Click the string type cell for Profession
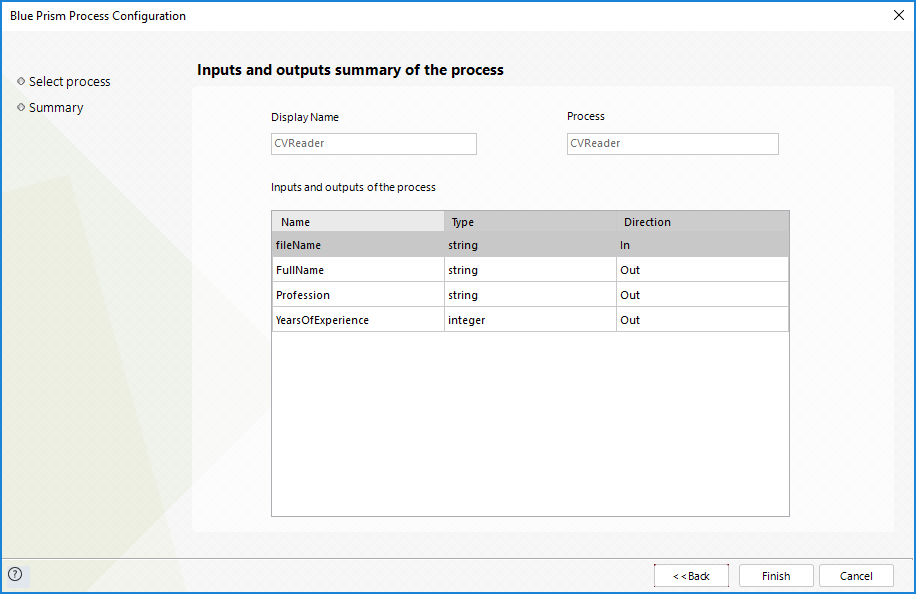This screenshot has width=916, height=594. (530, 295)
